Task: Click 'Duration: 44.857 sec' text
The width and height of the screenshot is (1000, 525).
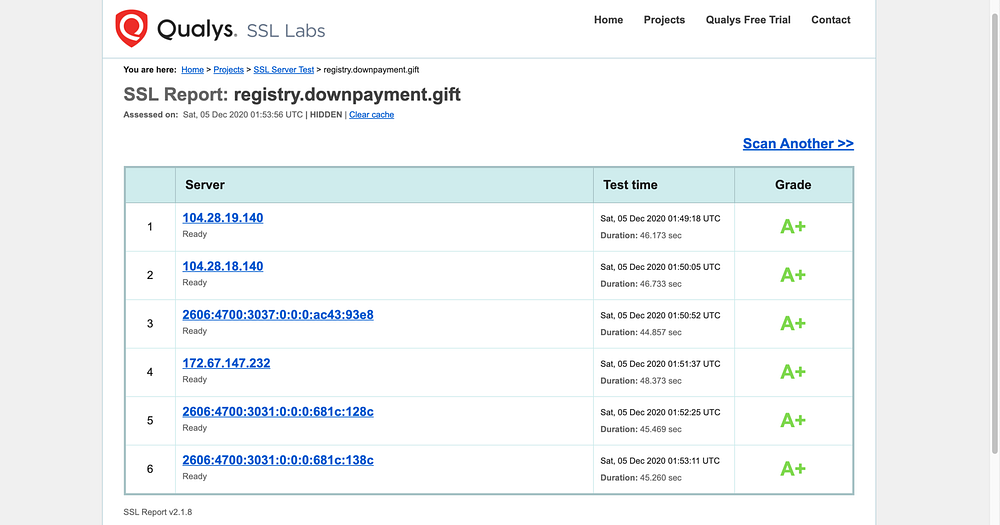Action: (x=641, y=332)
